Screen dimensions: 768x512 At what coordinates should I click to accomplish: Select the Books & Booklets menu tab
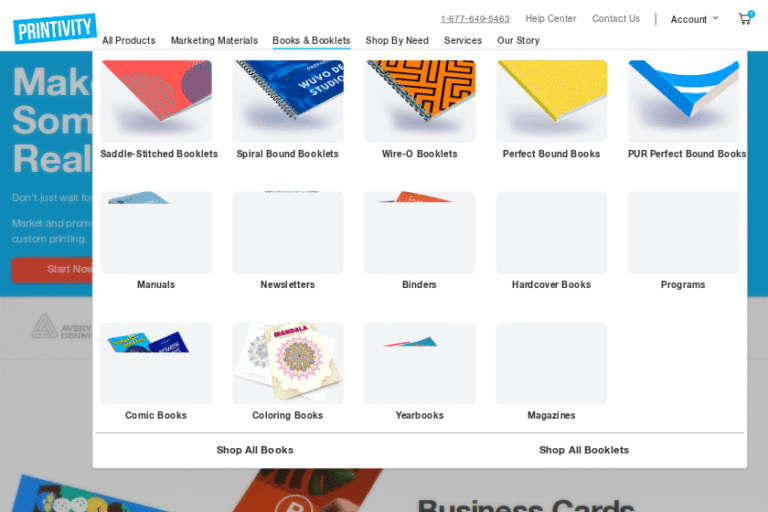tap(312, 41)
